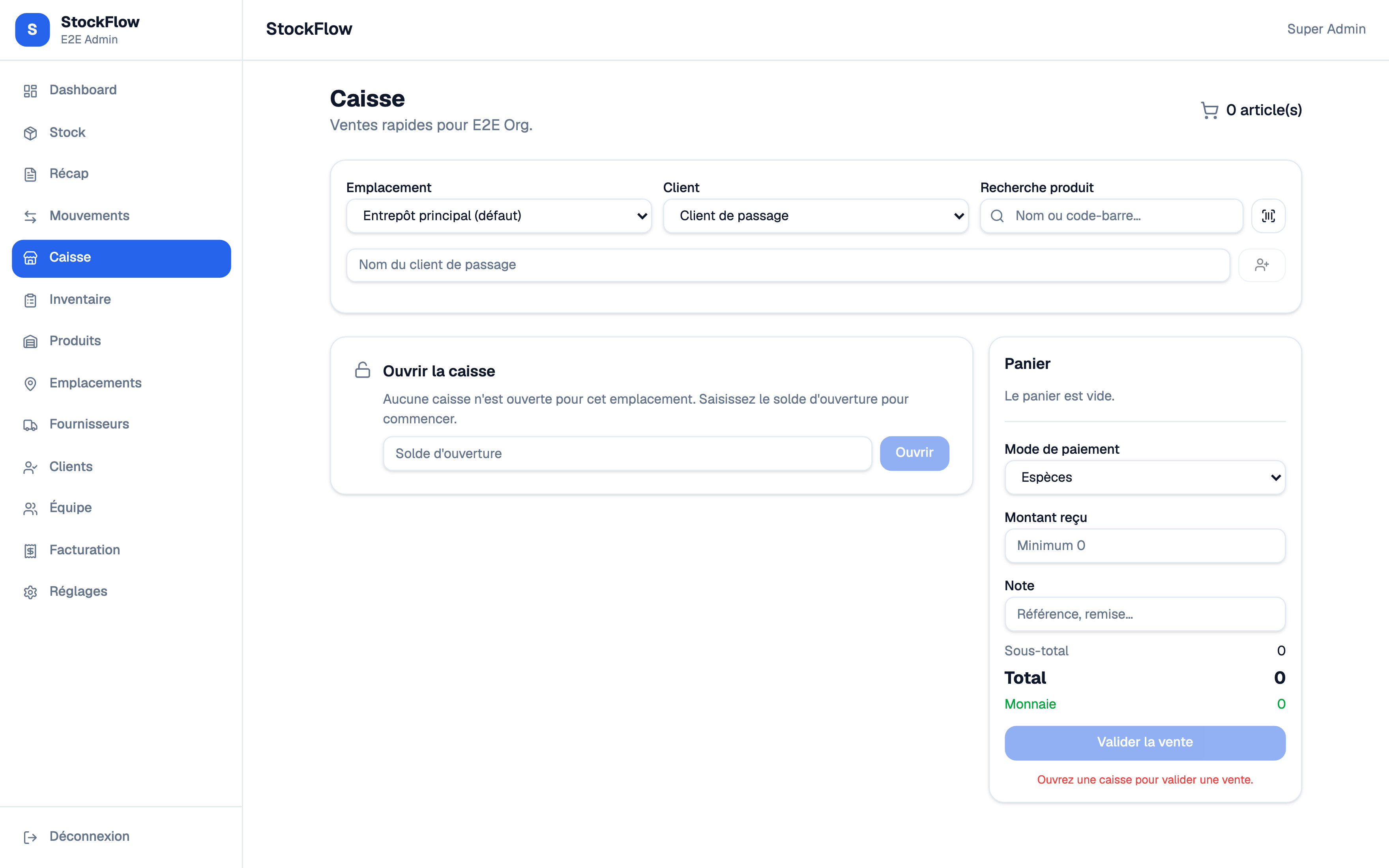Click the Ouvrir button
This screenshot has width=1389, height=868.
tap(914, 453)
